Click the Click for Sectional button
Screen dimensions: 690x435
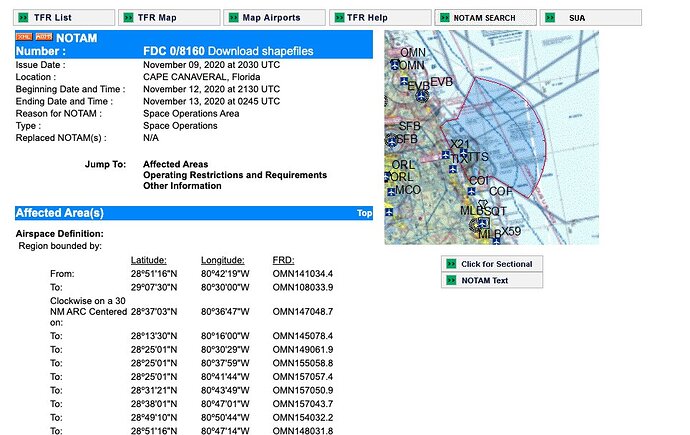492,264
